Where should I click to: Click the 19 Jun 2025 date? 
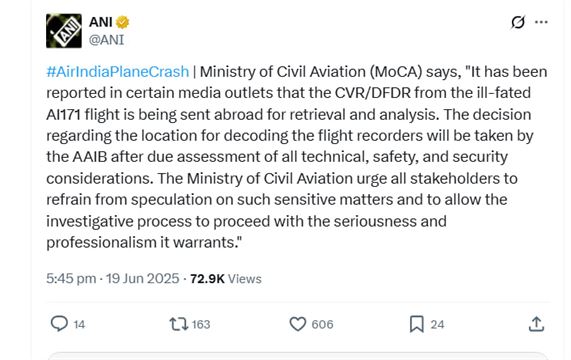click(x=143, y=279)
